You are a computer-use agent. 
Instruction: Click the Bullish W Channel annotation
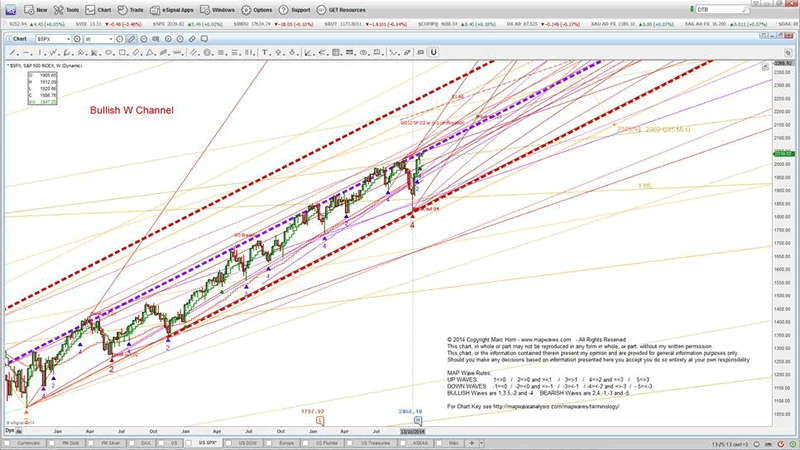(x=132, y=110)
